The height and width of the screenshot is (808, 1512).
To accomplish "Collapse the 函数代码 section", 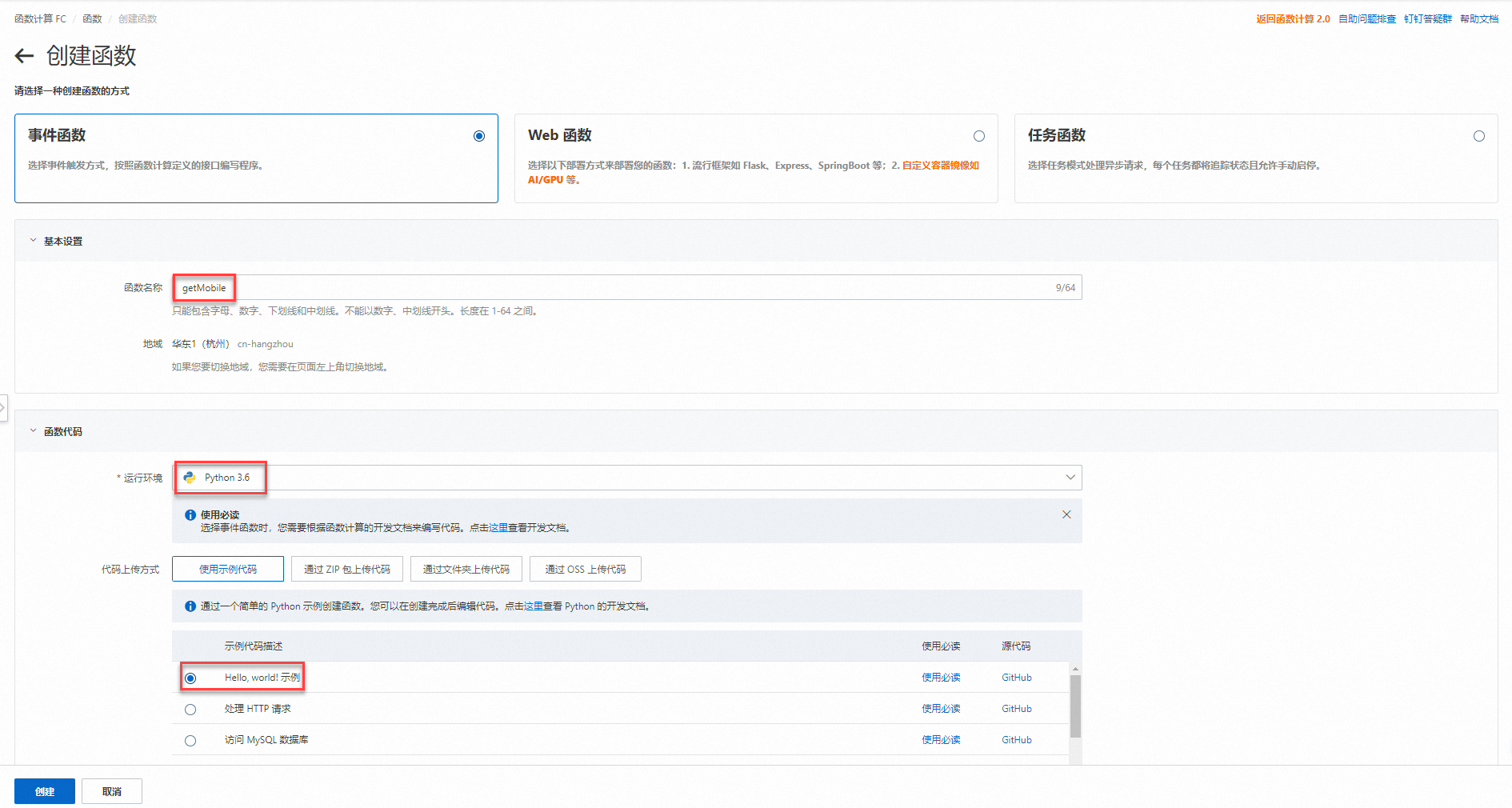I will tap(33, 431).
